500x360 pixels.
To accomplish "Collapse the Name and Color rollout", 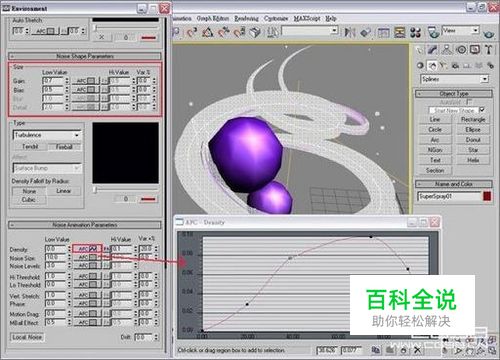I will pyautogui.click(x=454, y=184).
